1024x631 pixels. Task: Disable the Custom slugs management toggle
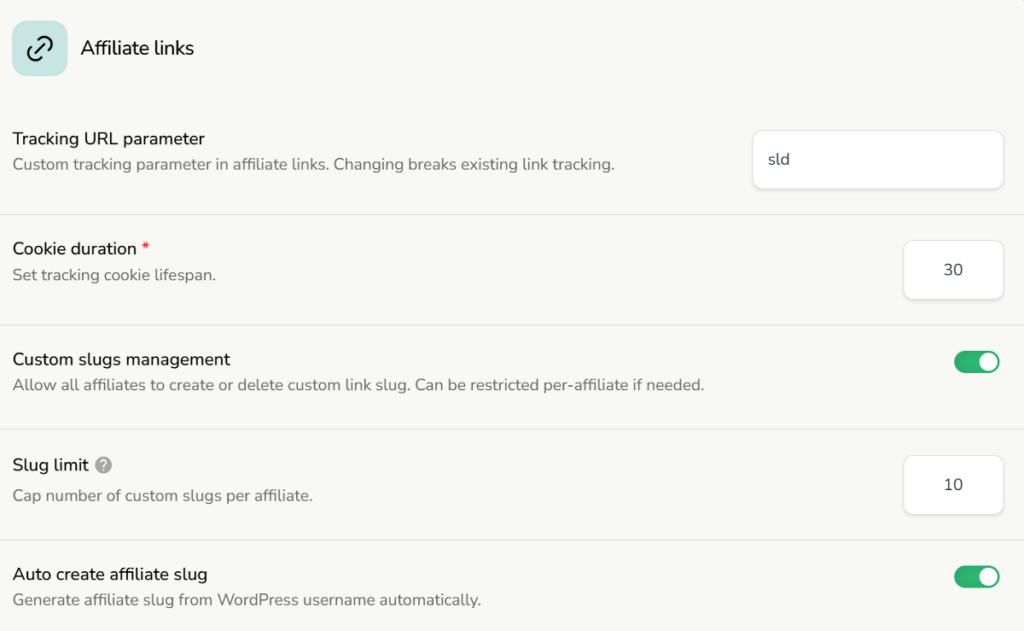tap(976, 361)
